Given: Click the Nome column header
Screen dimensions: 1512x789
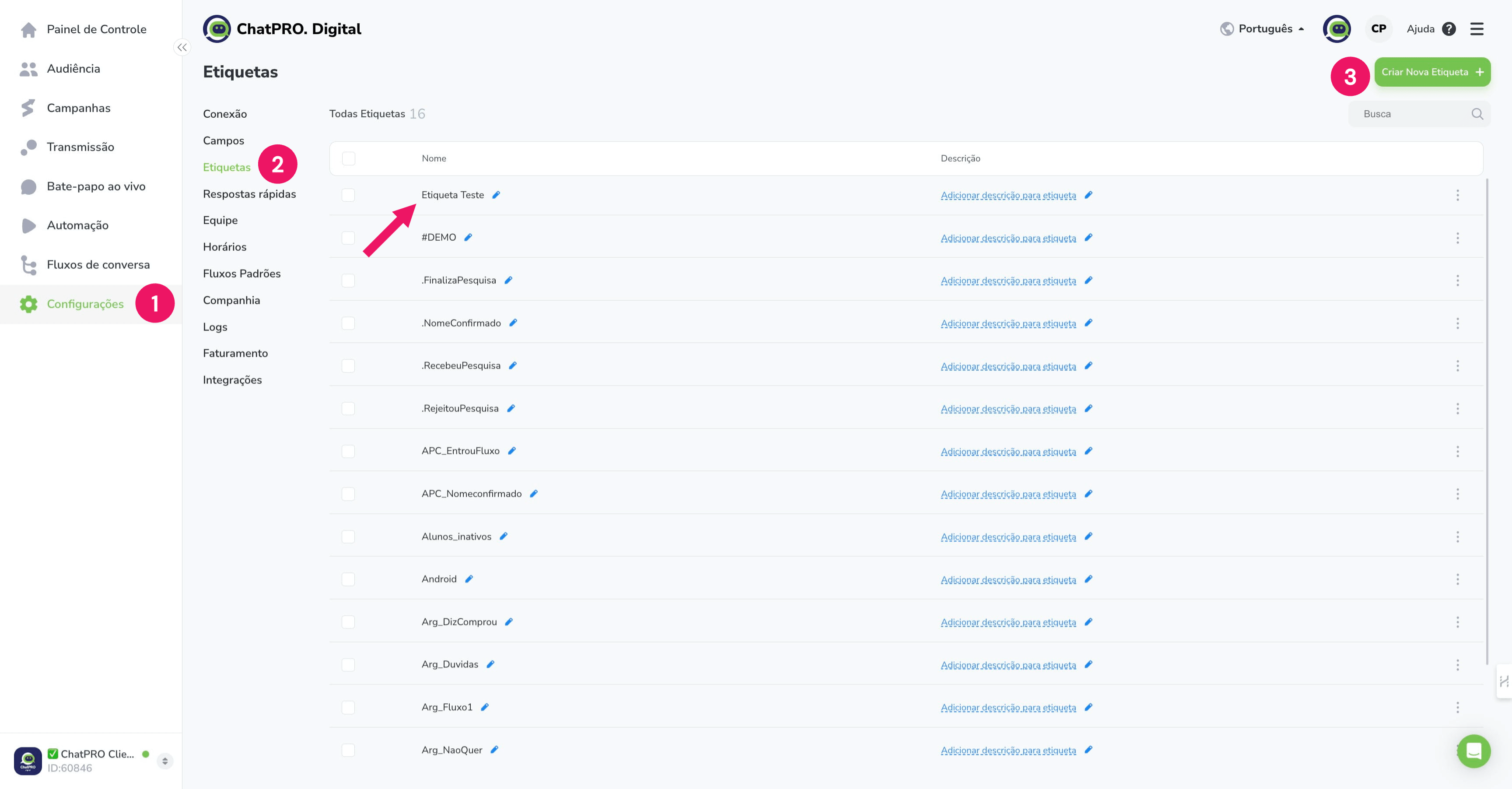Looking at the screenshot, I should [x=434, y=158].
